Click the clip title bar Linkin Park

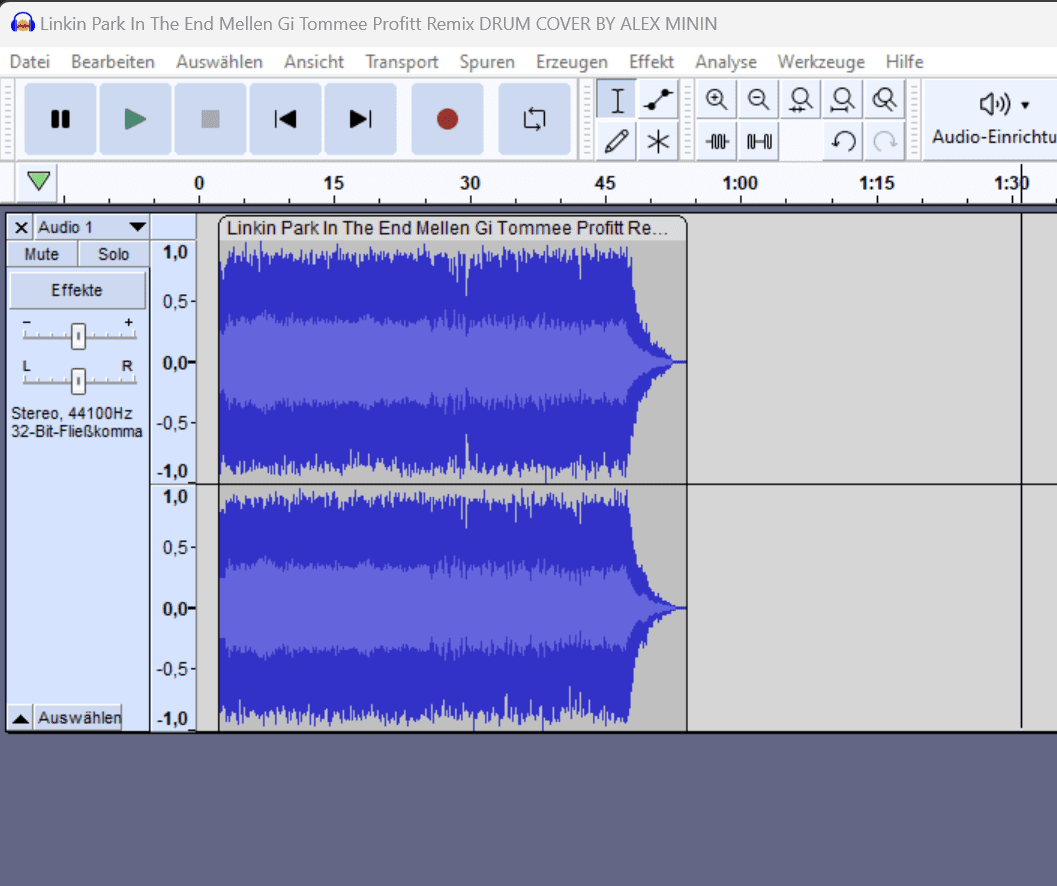[452, 228]
